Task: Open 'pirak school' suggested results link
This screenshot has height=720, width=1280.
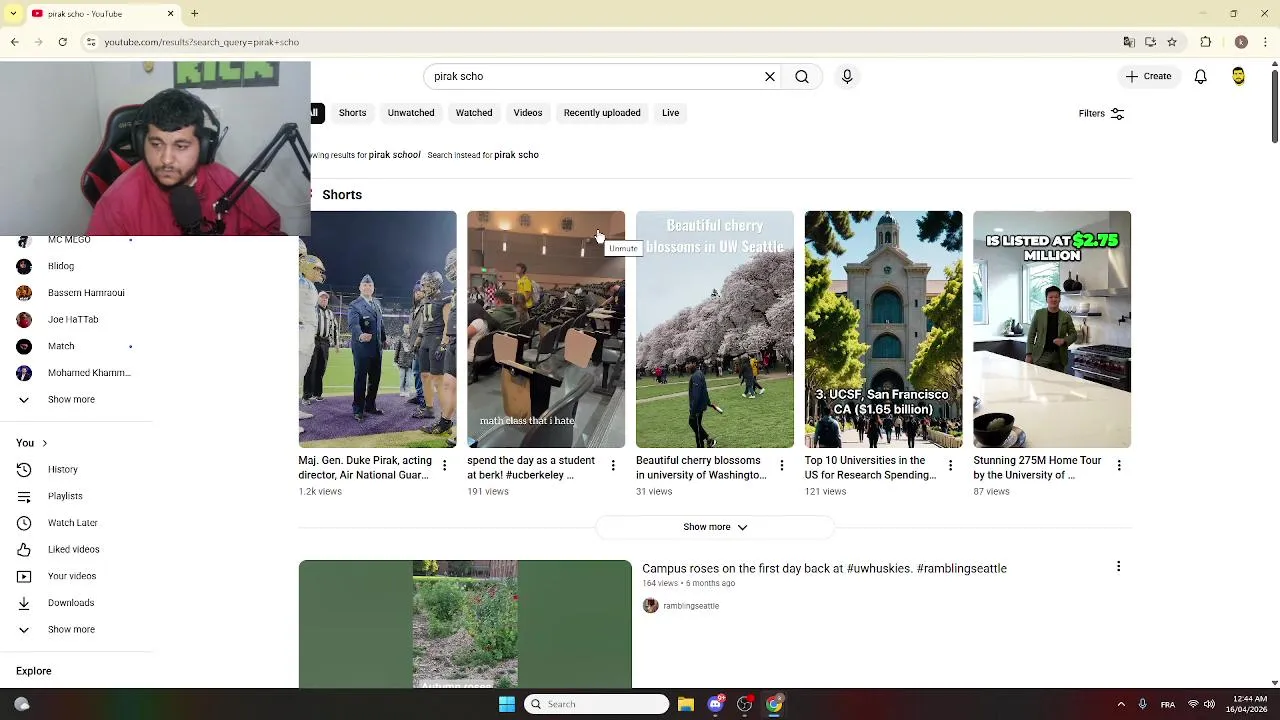Action: [394, 155]
